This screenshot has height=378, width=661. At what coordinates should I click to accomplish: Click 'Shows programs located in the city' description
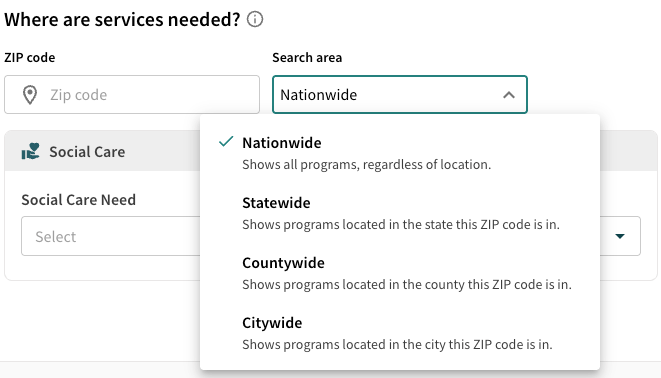397,345
